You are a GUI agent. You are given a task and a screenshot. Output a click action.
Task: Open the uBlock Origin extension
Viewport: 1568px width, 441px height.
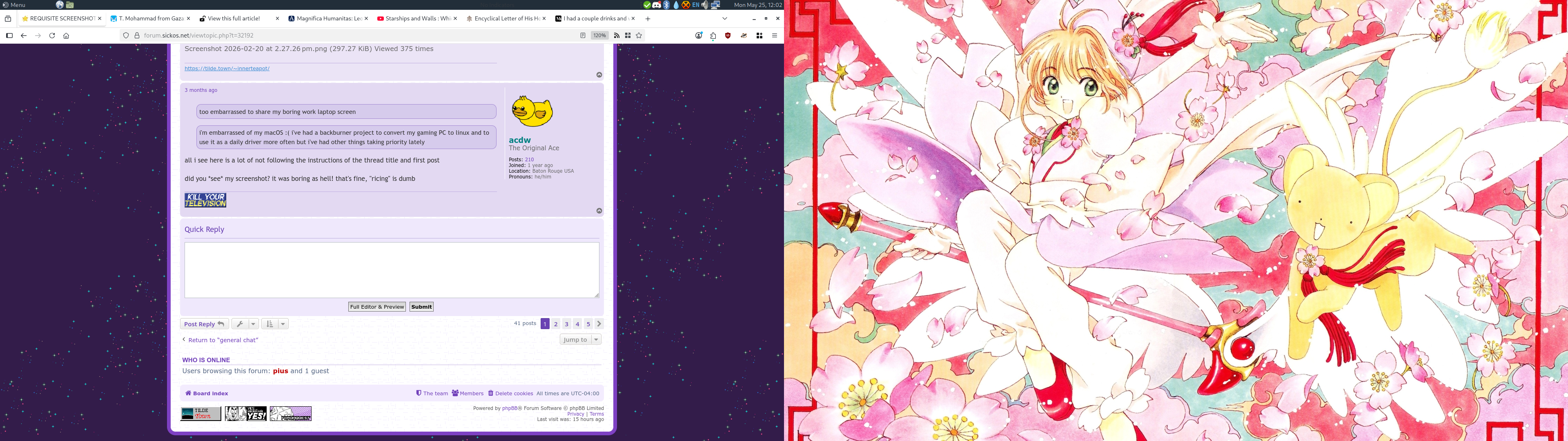point(727,36)
